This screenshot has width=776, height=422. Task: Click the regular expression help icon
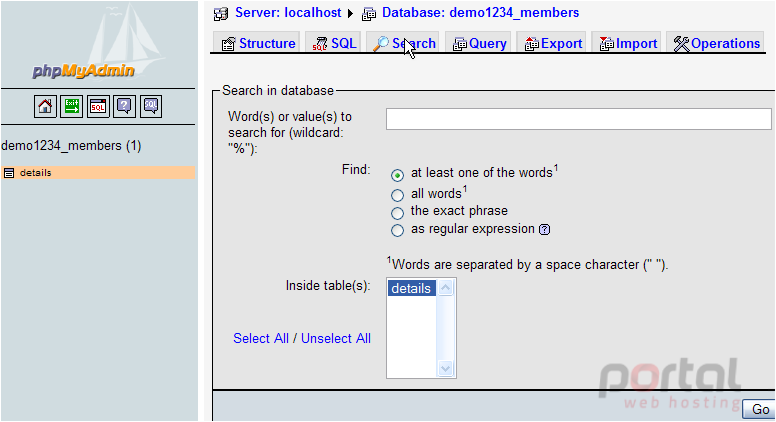pos(544,230)
